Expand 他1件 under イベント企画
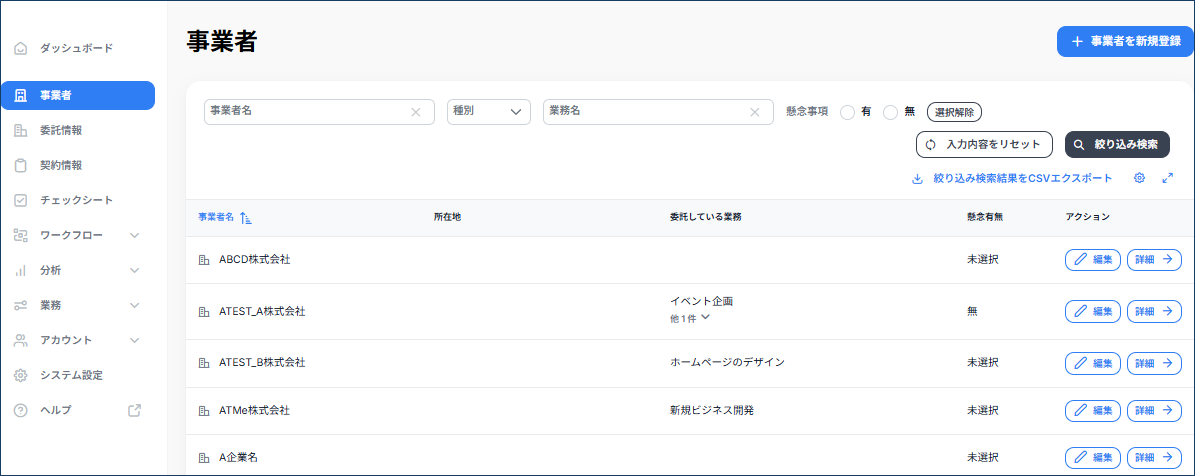The height and width of the screenshot is (476, 1195). tap(690, 318)
